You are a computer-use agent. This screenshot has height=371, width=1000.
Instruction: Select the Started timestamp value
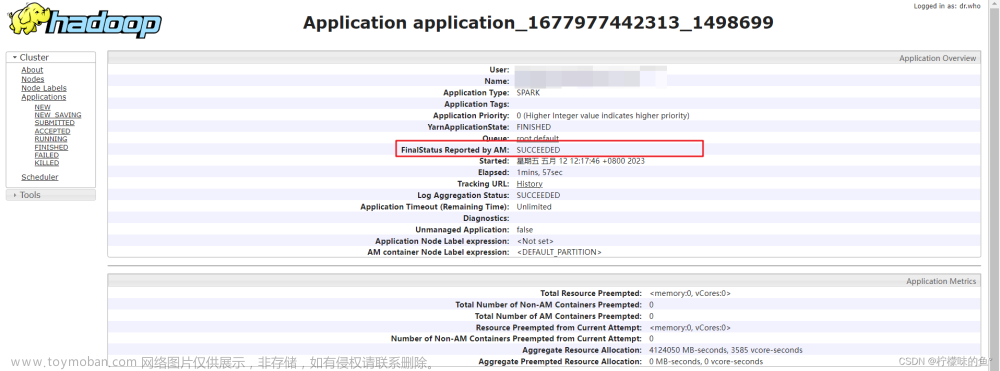pos(580,161)
